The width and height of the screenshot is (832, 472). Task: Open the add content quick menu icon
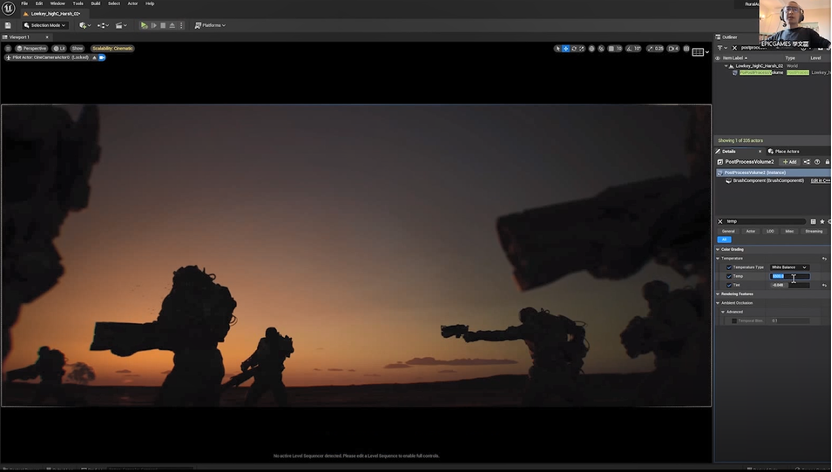(84, 25)
